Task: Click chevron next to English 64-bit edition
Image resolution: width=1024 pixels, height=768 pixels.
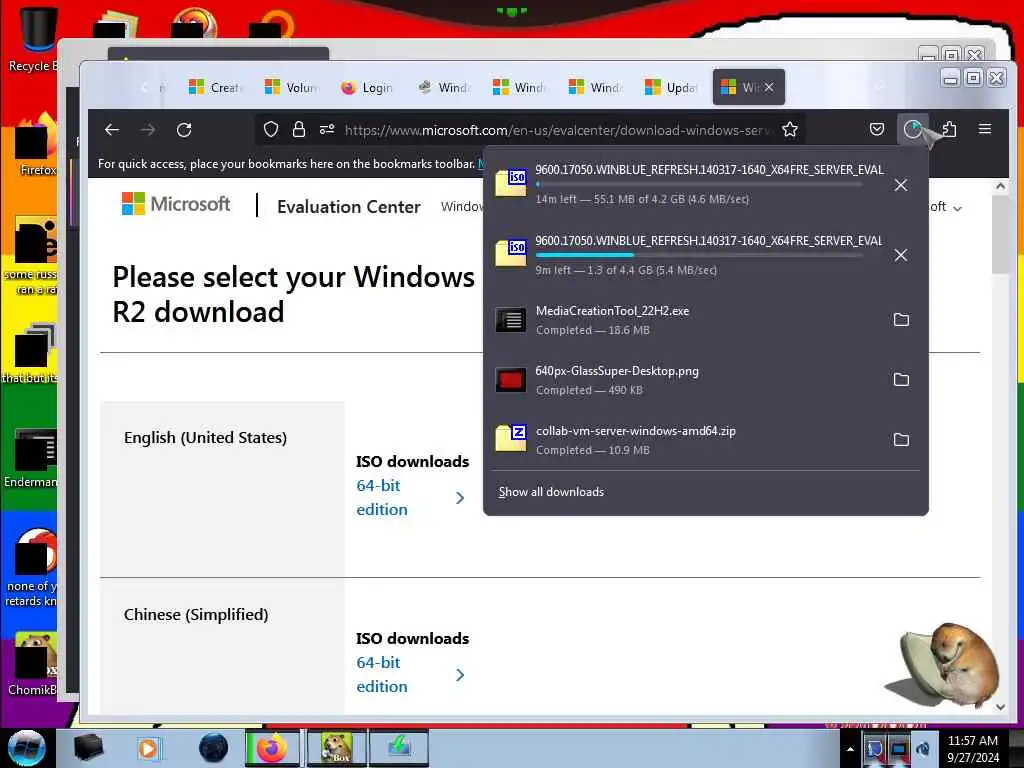Action: click(x=460, y=498)
